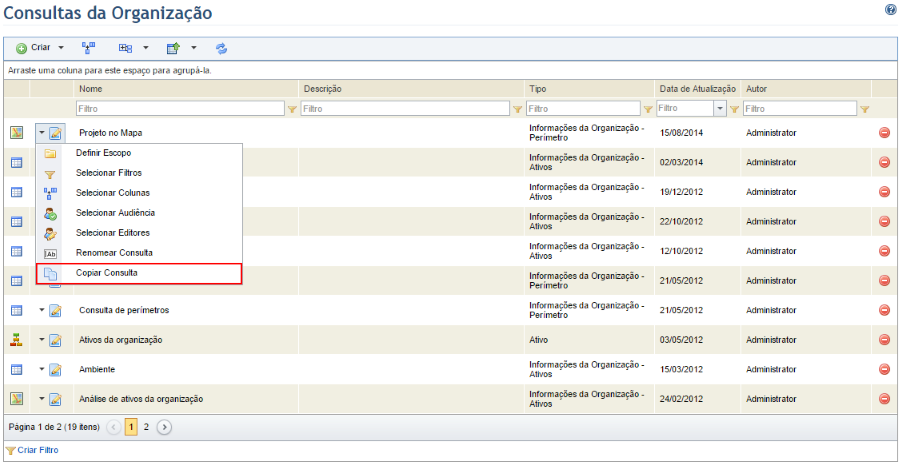This screenshot has height=466, width=903.
Task: Expand options arrow for Ativos da organização
Action: [x=42, y=339]
